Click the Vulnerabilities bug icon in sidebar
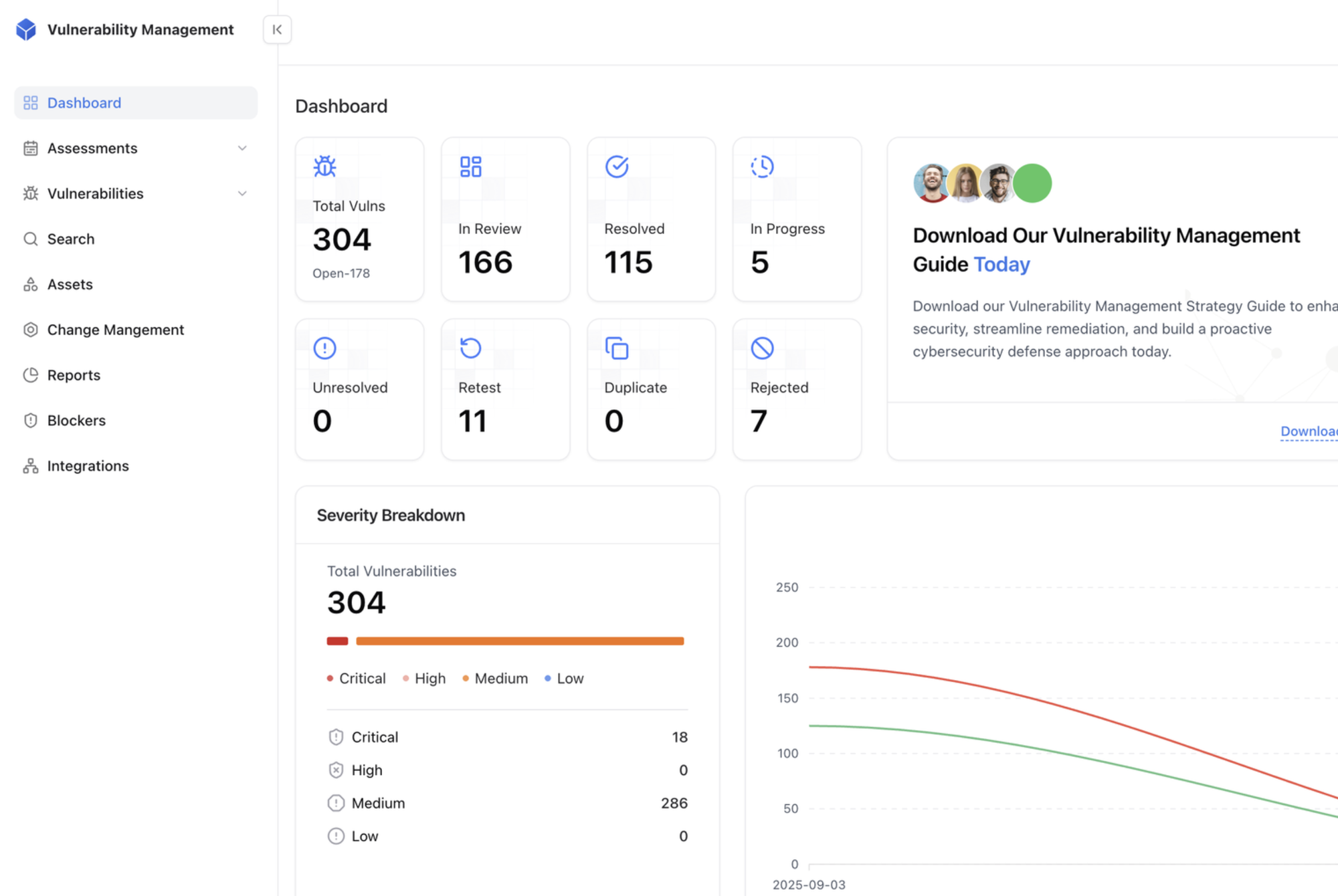 click(31, 194)
